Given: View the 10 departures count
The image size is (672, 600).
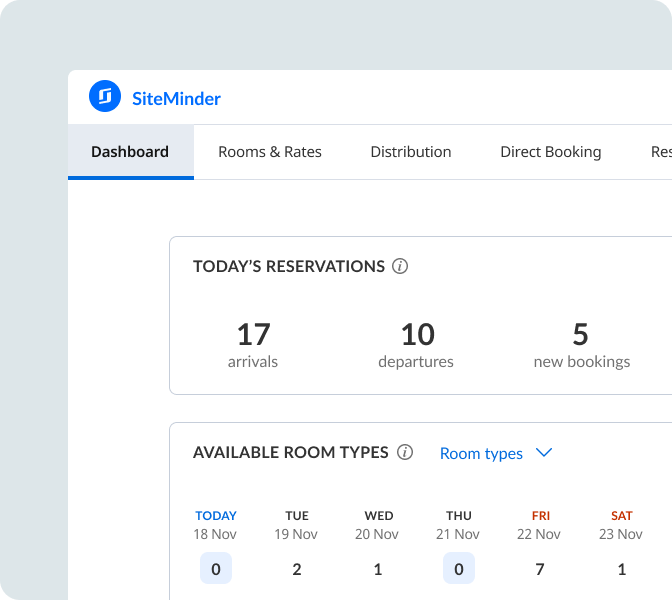Looking at the screenshot, I should 416,334.
